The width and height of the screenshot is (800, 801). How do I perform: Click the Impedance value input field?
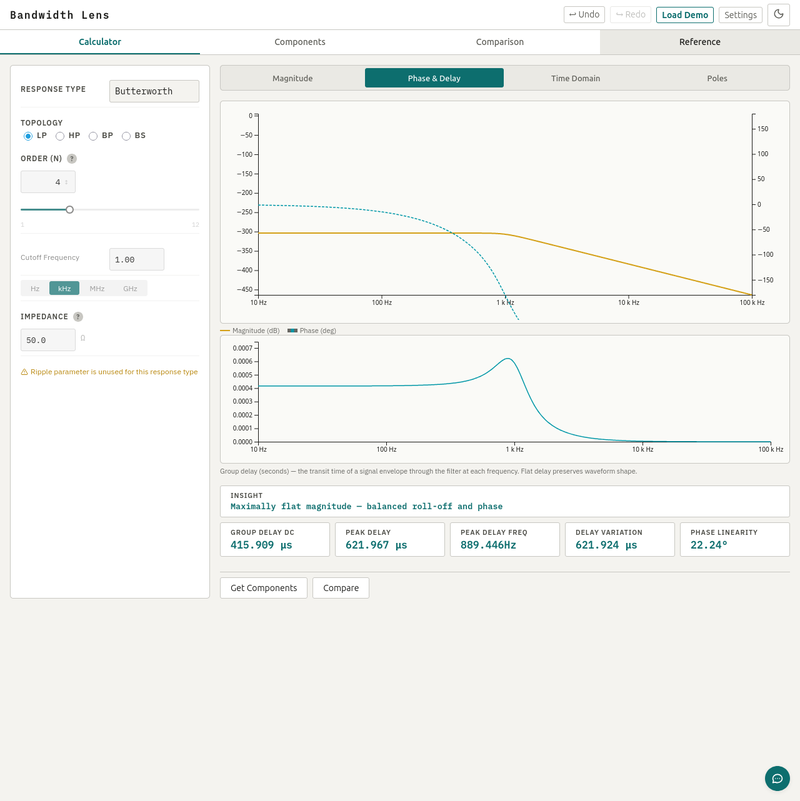click(x=48, y=340)
